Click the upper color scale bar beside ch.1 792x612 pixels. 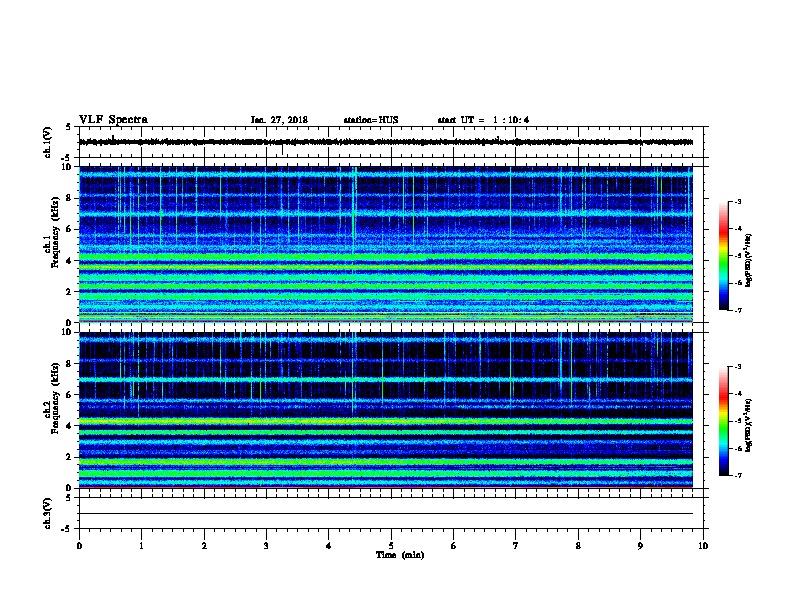tap(724, 256)
